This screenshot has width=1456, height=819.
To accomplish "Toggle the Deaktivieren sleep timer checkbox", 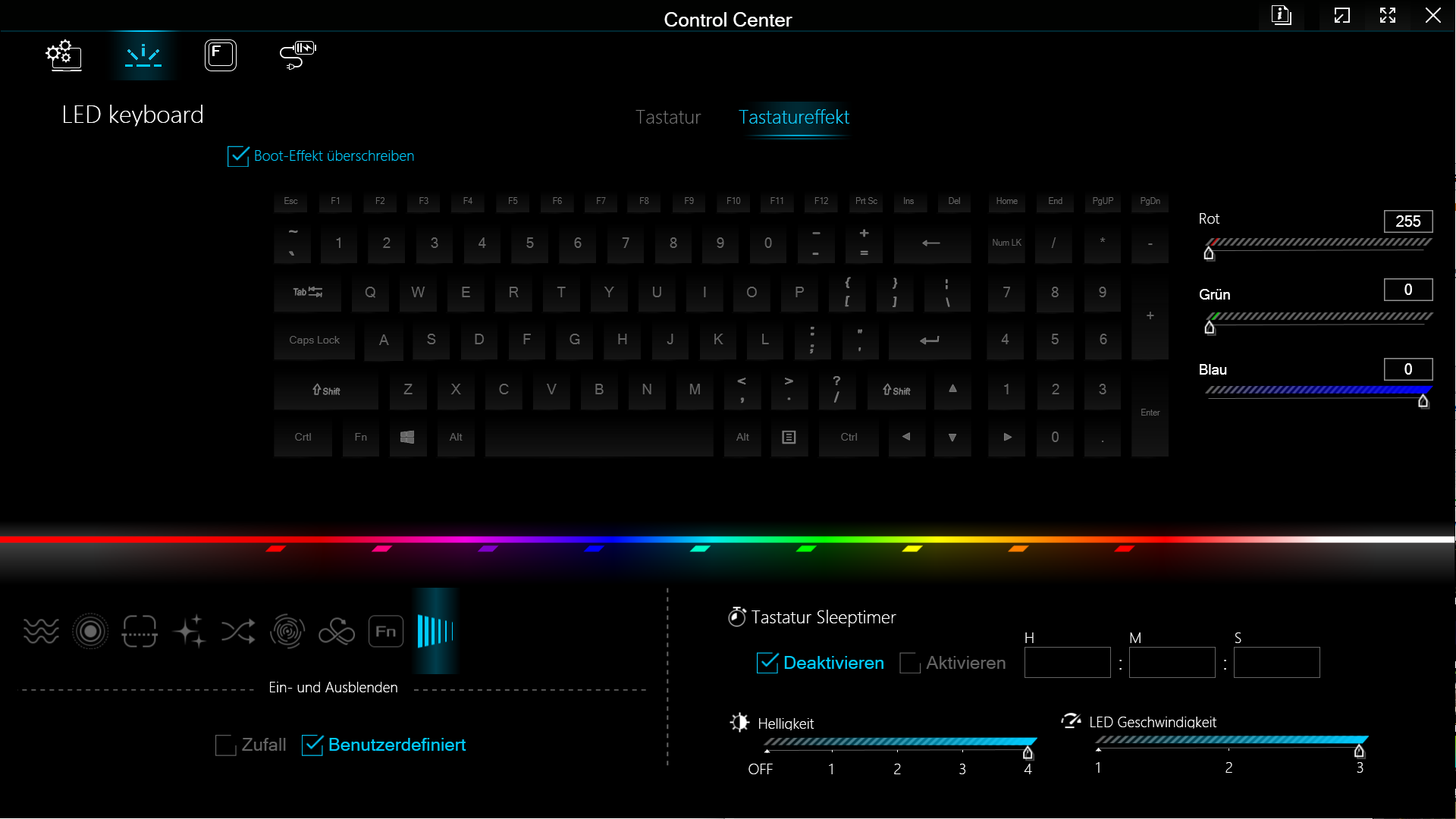I will tap(767, 663).
